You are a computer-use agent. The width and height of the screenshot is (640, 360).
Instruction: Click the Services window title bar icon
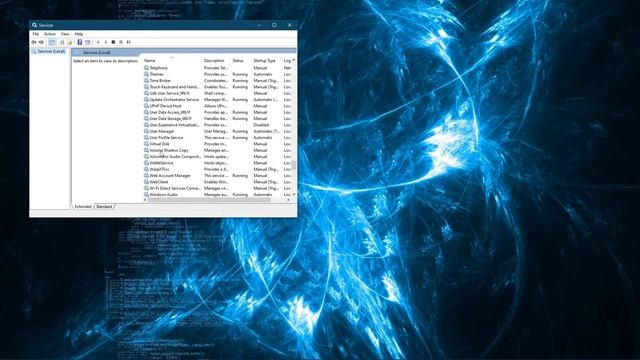click(35, 25)
